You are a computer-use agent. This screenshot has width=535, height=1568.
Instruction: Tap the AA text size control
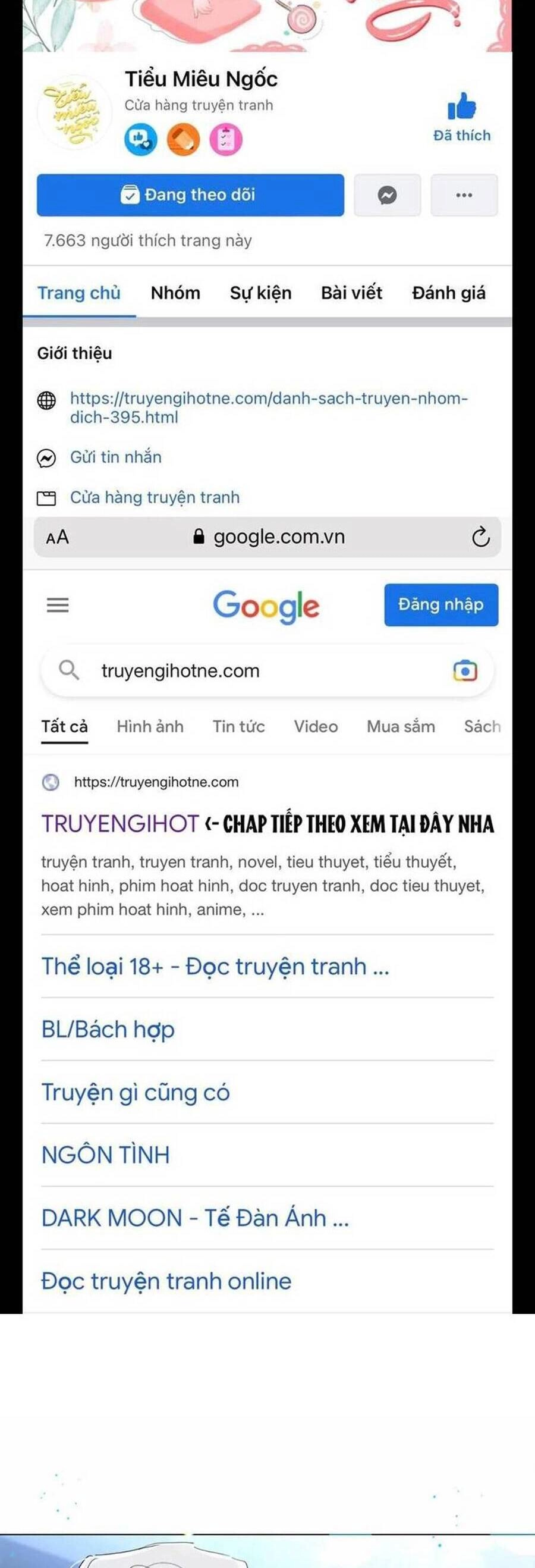(x=57, y=538)
